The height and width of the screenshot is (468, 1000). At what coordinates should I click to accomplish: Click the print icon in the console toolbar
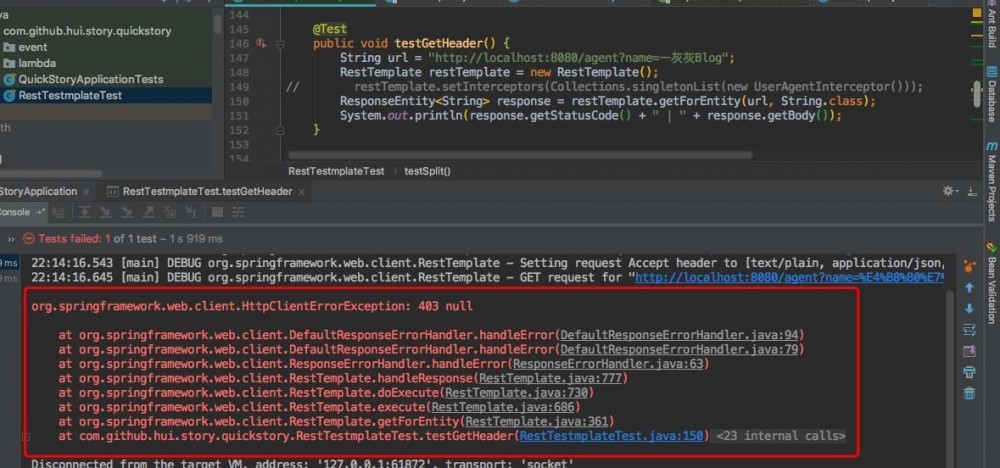(x=969, y=372)
